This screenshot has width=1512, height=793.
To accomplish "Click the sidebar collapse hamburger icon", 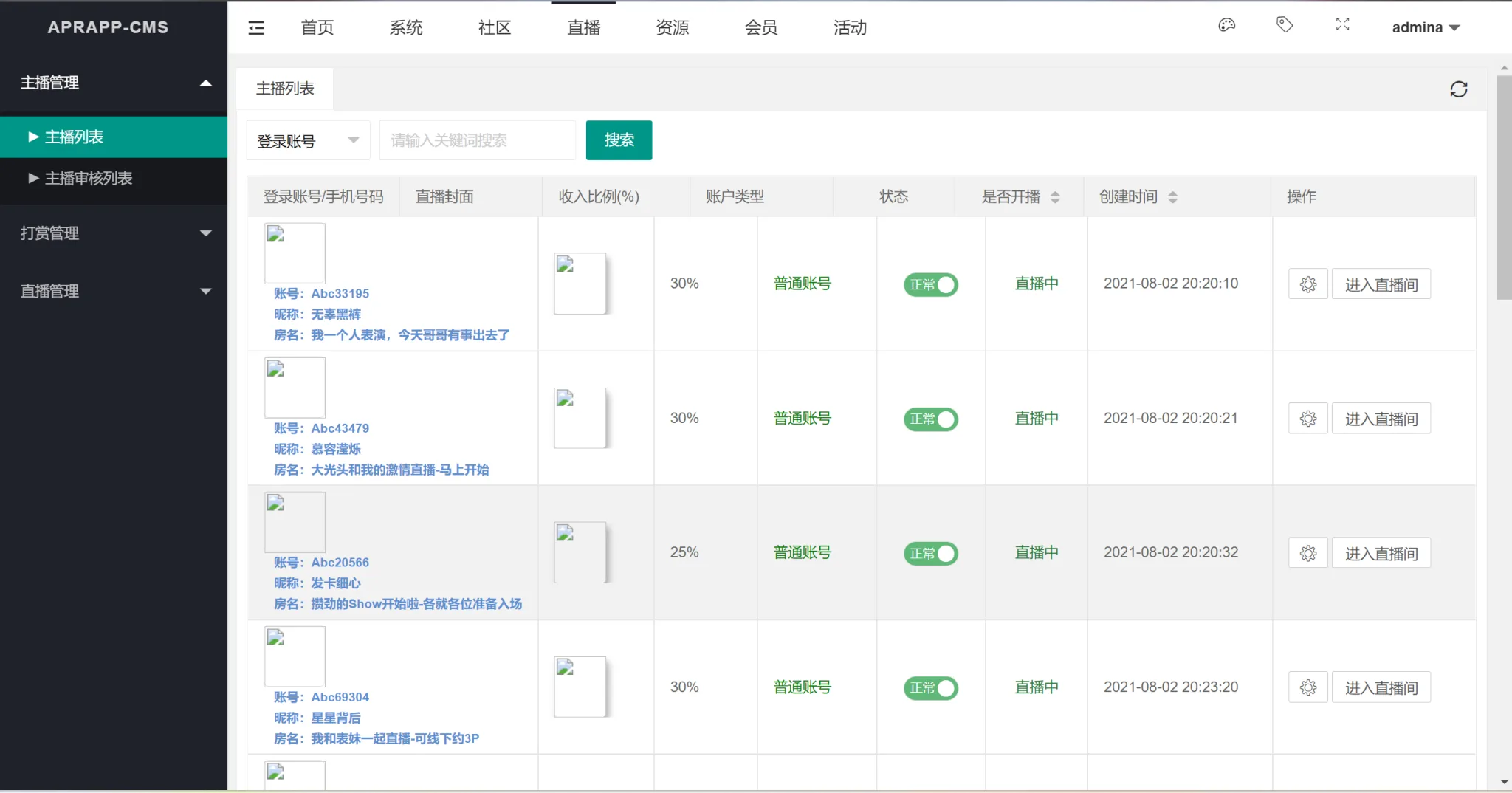I will 256,28.
